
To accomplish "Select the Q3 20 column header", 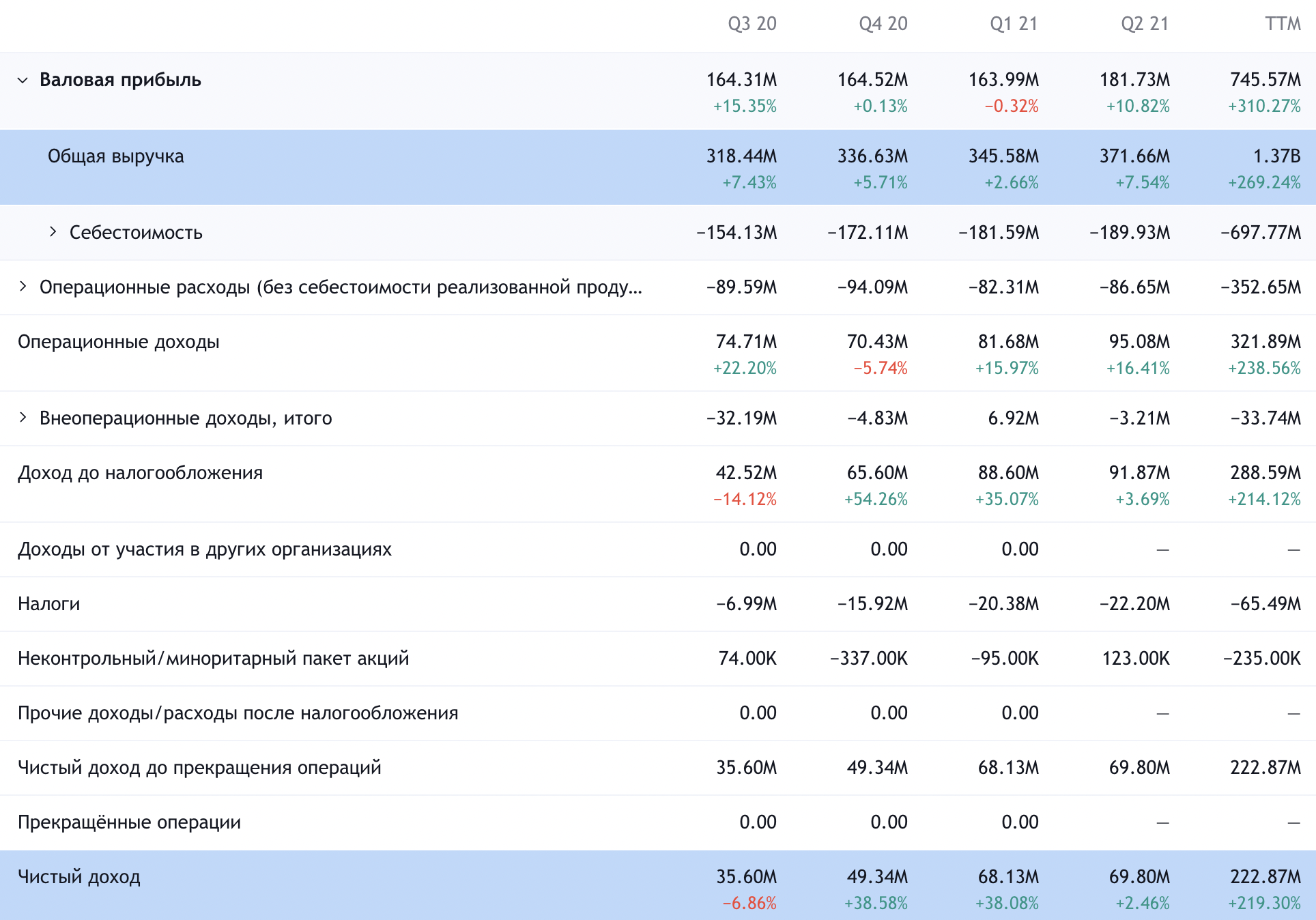I will click(752, 24).
